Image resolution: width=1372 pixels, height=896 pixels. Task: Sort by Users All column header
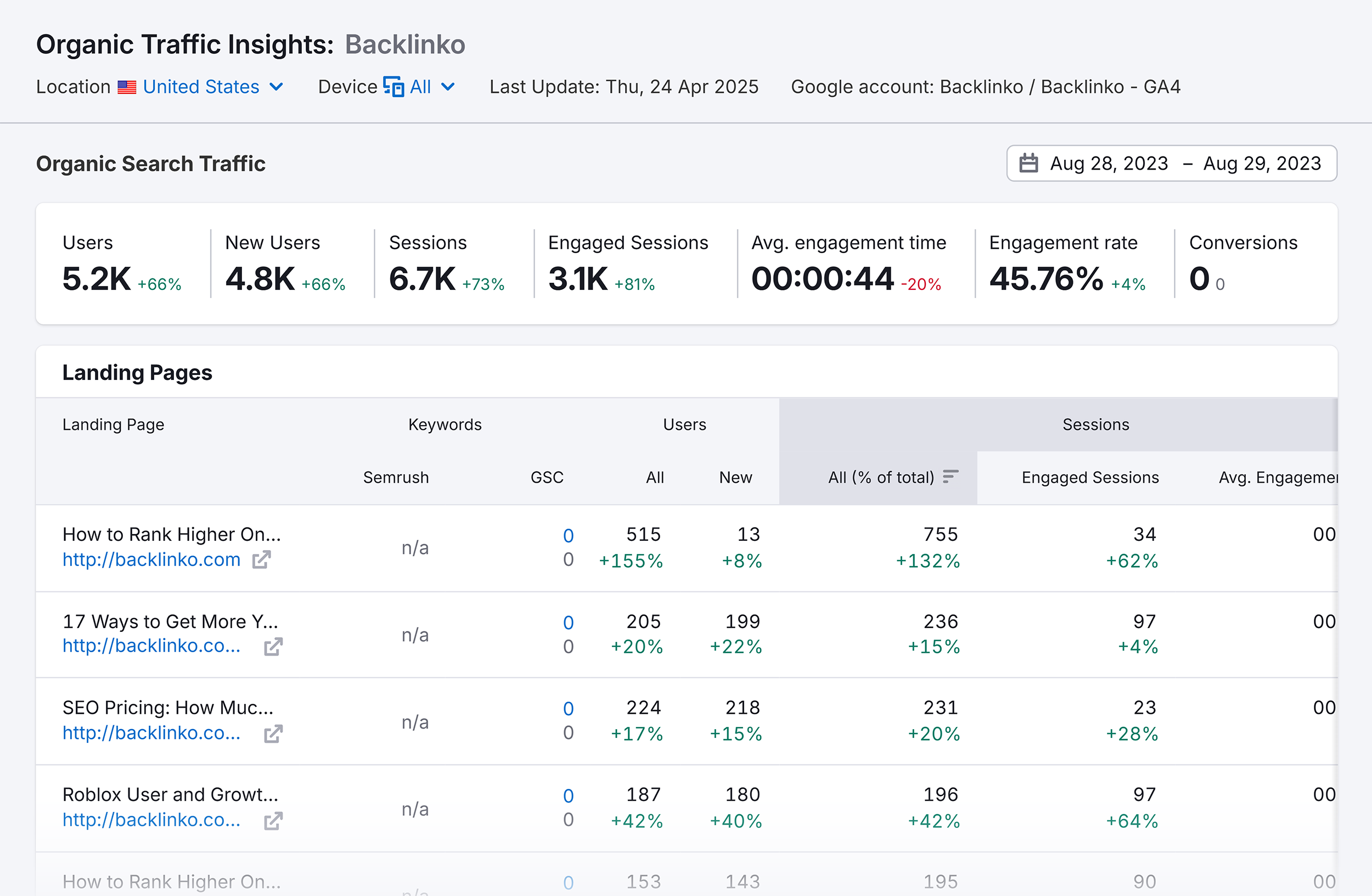point(655,478)
